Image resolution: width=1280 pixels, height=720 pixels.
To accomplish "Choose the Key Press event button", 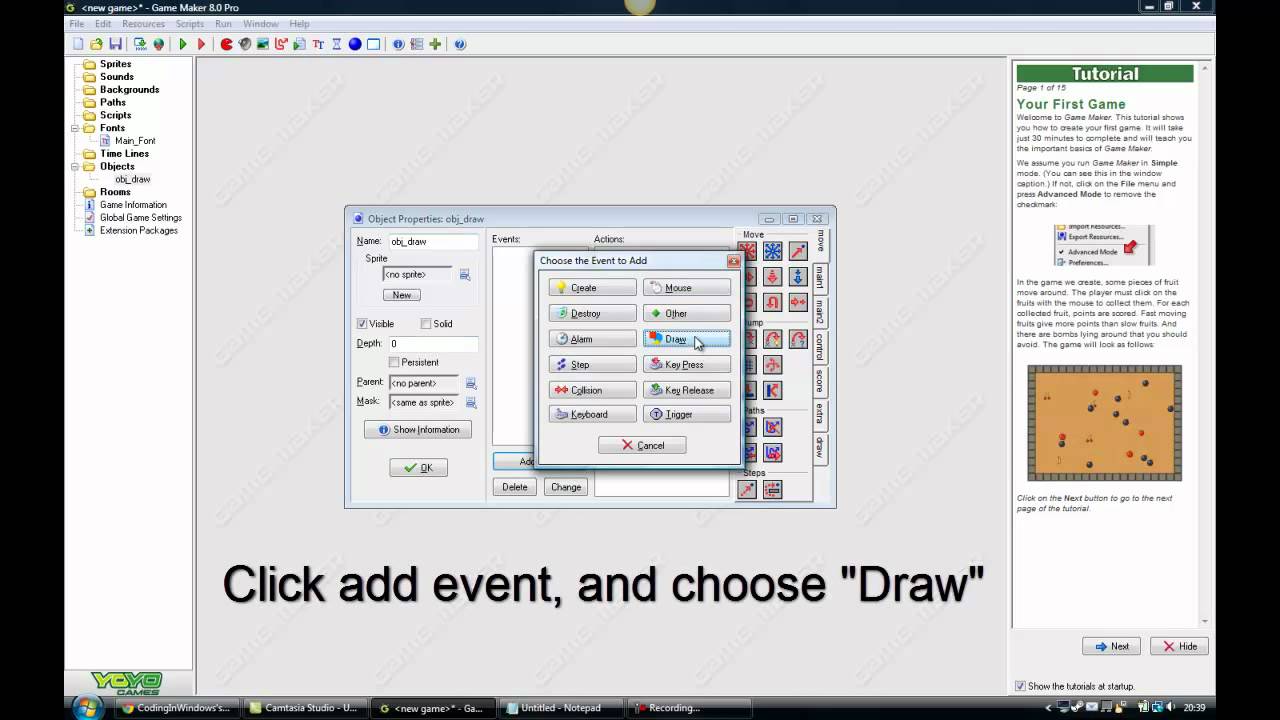I will pos(687,365).
